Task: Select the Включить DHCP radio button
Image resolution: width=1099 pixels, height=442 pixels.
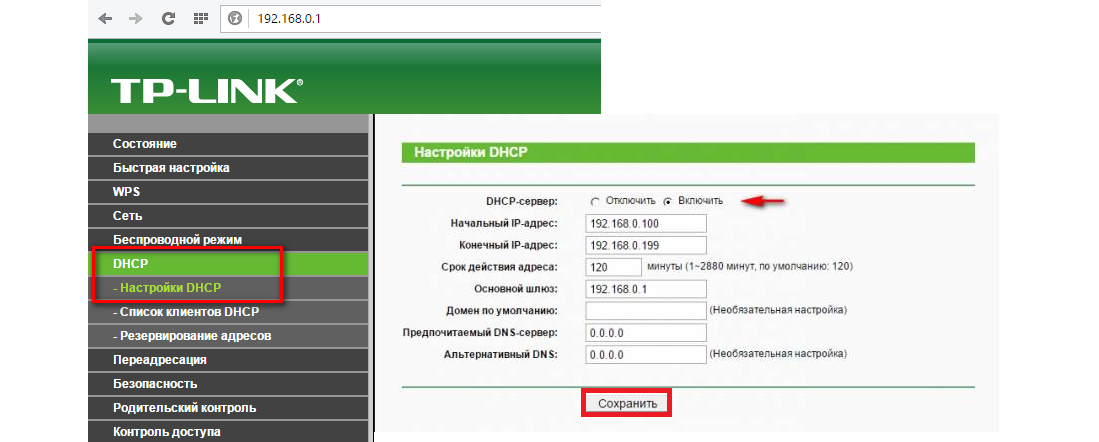Action: (x=668, y=201)
